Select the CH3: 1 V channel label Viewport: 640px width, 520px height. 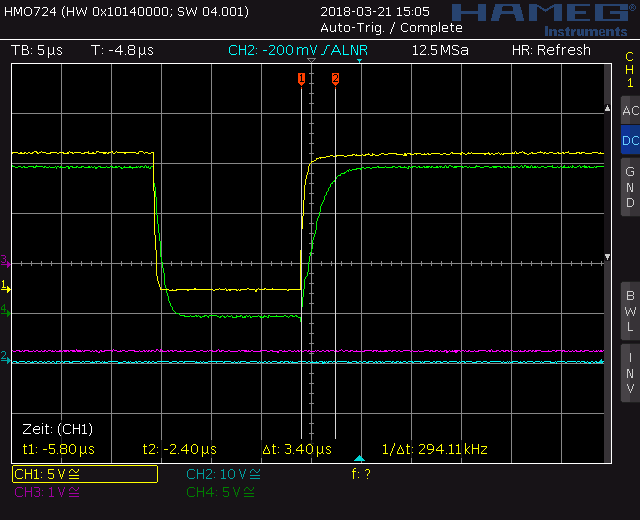(47, 492)
